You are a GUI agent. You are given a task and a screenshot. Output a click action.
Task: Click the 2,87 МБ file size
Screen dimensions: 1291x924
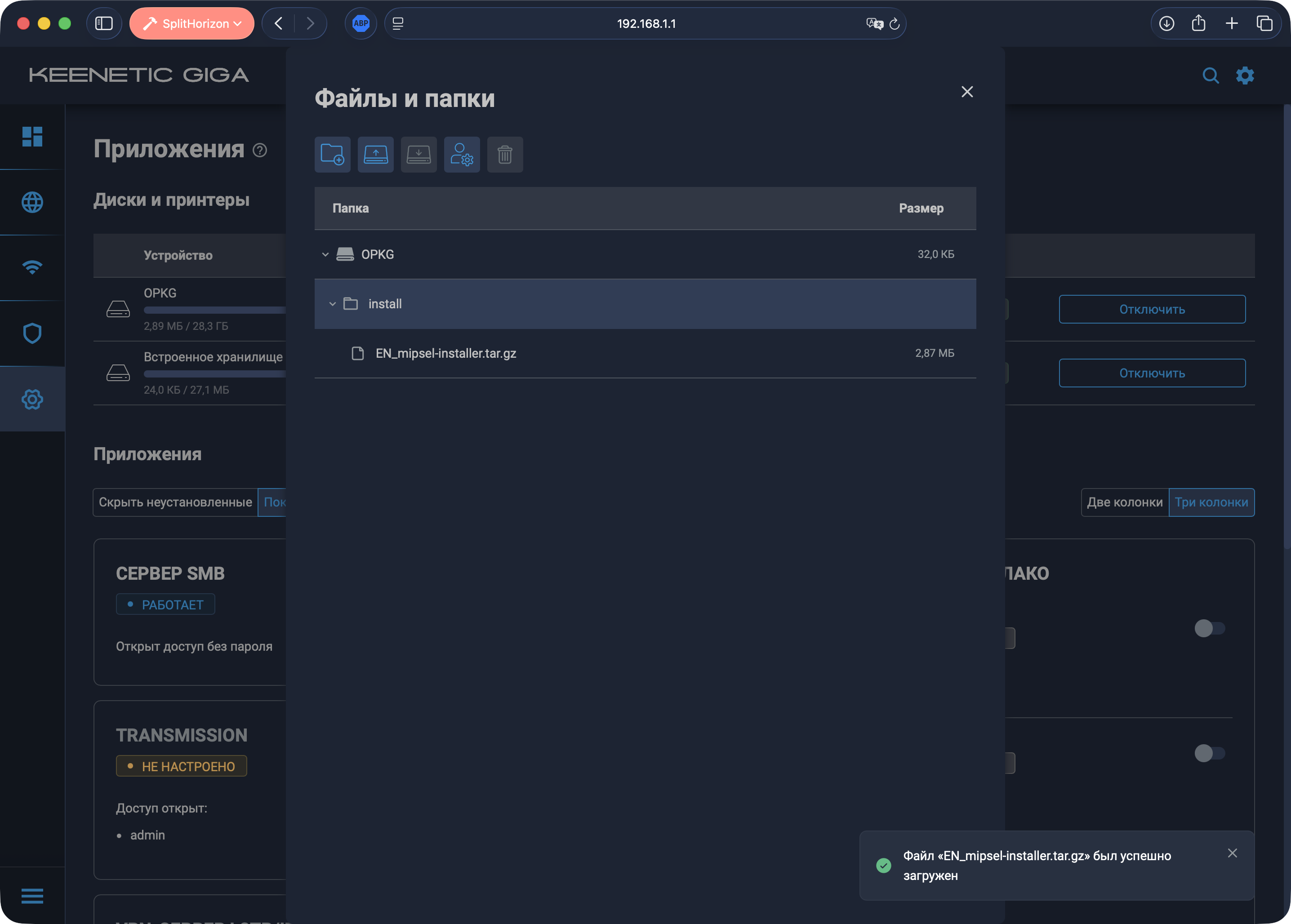[935, 353]
